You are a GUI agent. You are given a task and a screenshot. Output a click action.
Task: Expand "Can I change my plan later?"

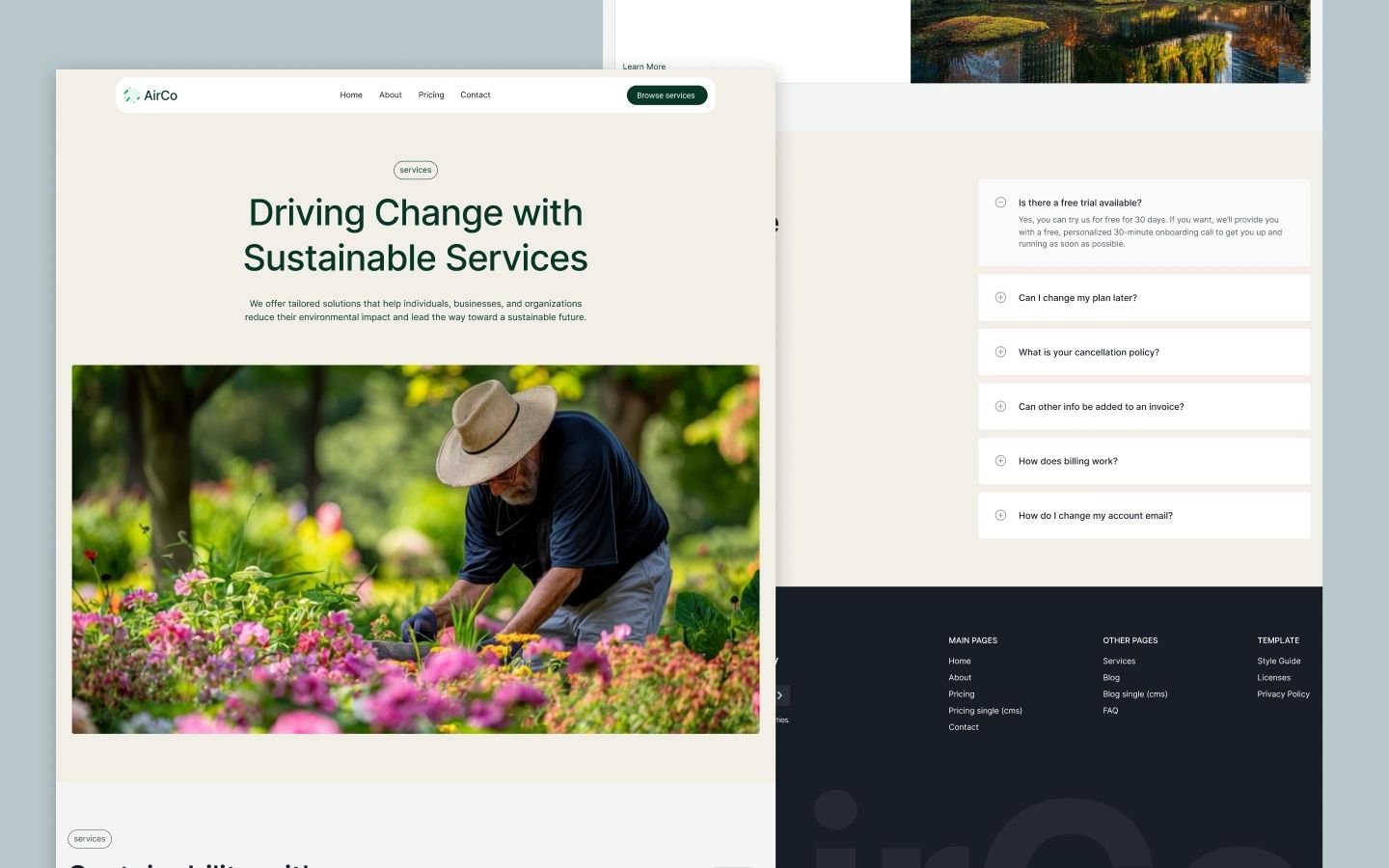click(x=1077, y=298)
